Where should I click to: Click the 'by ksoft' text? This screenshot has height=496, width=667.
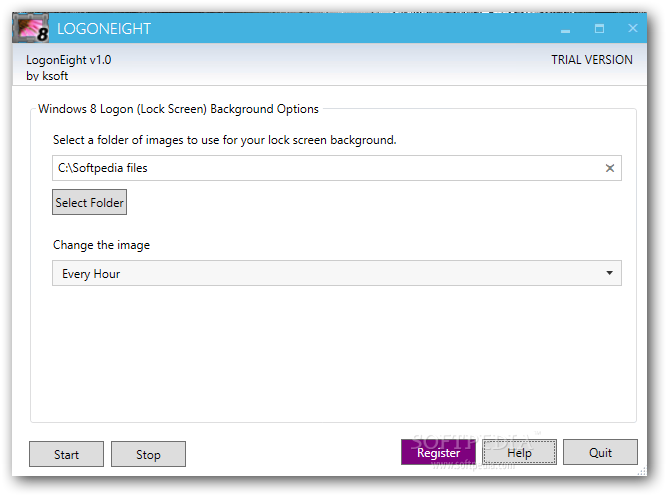tap(47, 76)
